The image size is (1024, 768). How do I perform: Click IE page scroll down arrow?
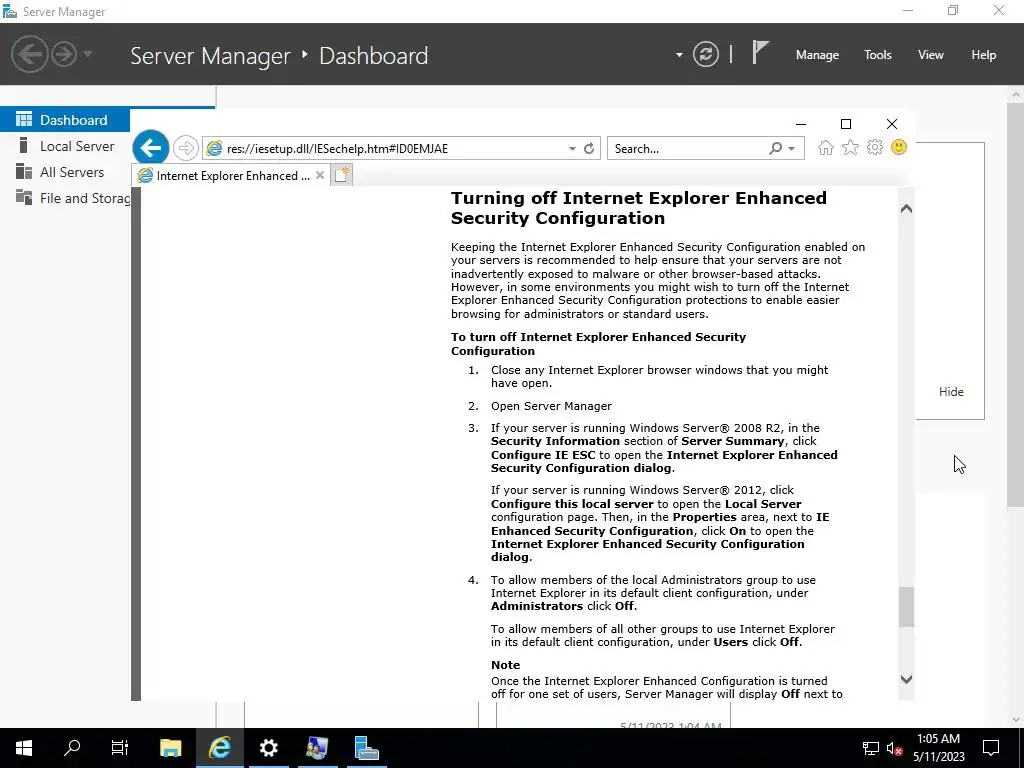906,679
